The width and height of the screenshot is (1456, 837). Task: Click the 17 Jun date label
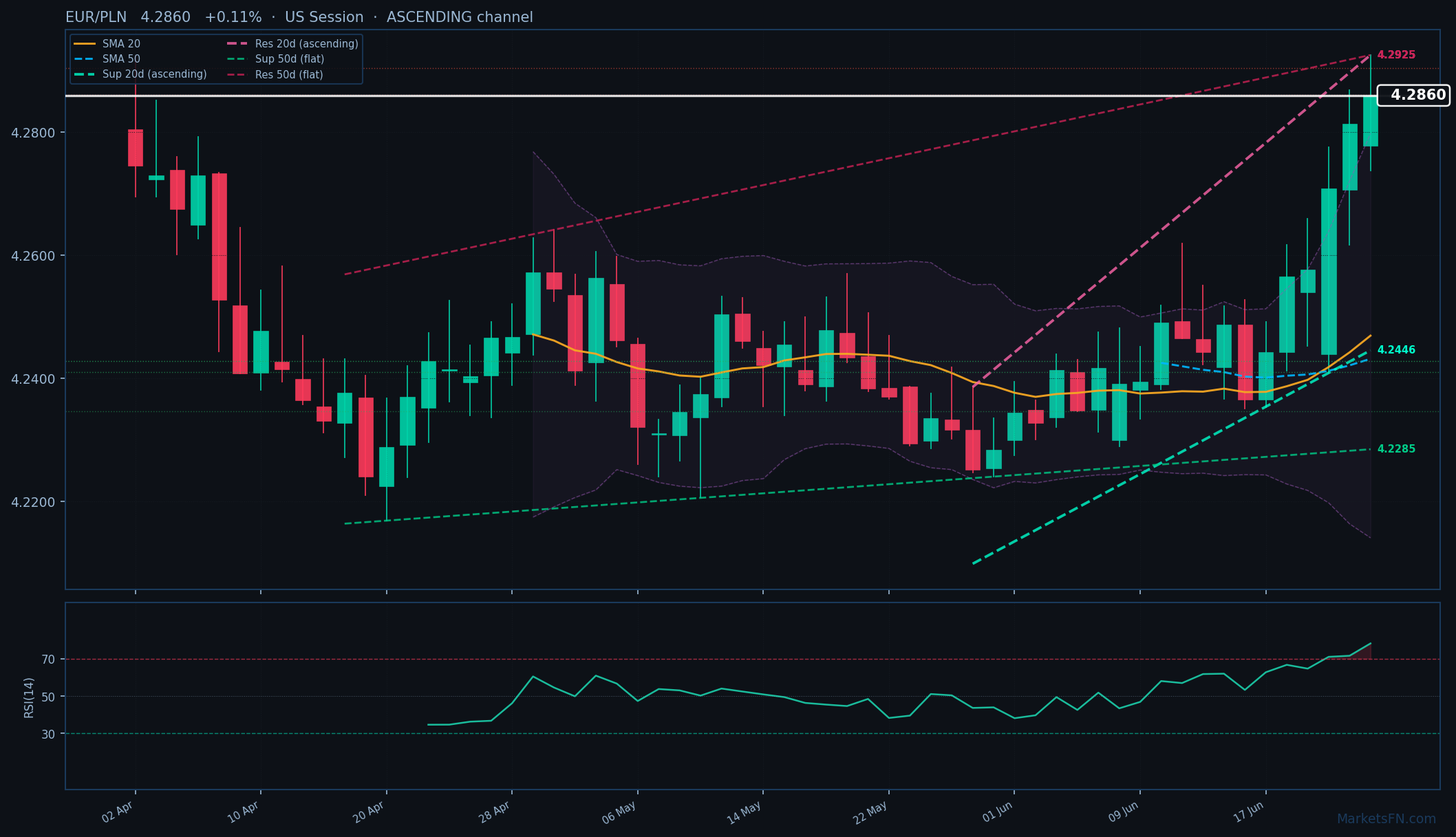1248,812
